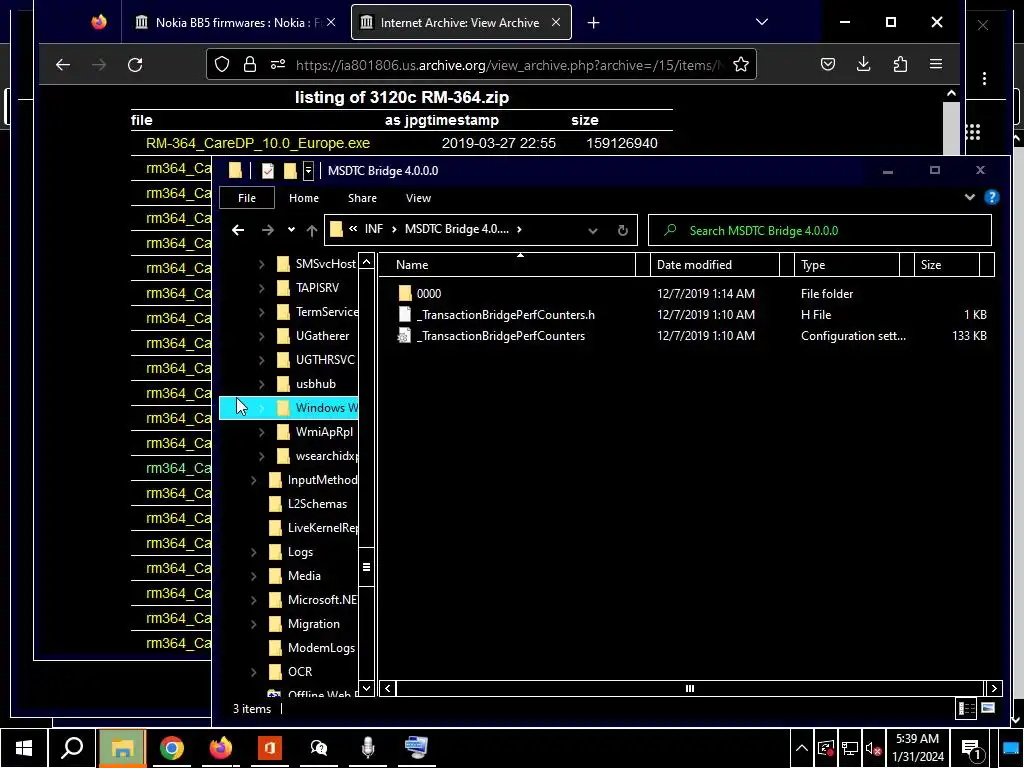Go up one folder level in Explorer
1024x768 pixels.
[x=312, y=230]
